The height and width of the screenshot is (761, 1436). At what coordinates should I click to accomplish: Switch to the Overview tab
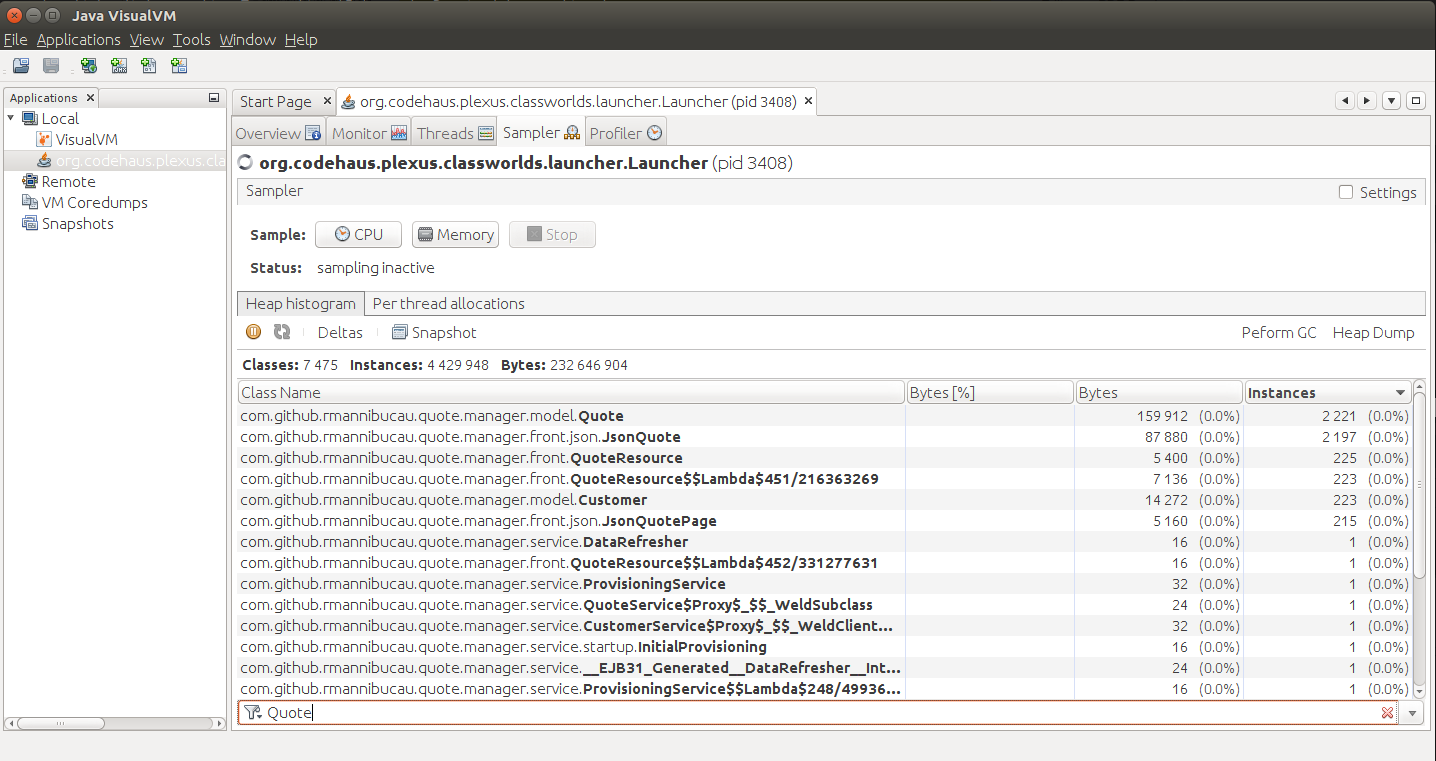tap(279, 133)
